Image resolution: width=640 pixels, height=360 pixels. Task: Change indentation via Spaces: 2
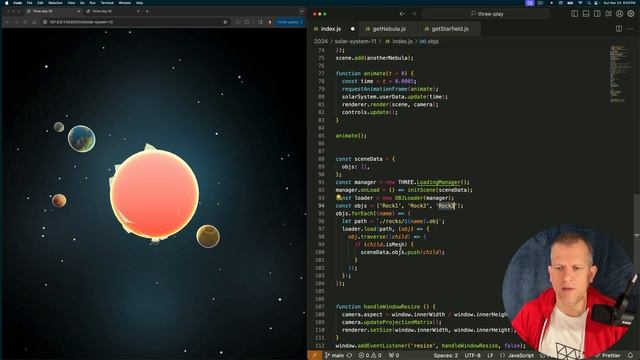445,356
